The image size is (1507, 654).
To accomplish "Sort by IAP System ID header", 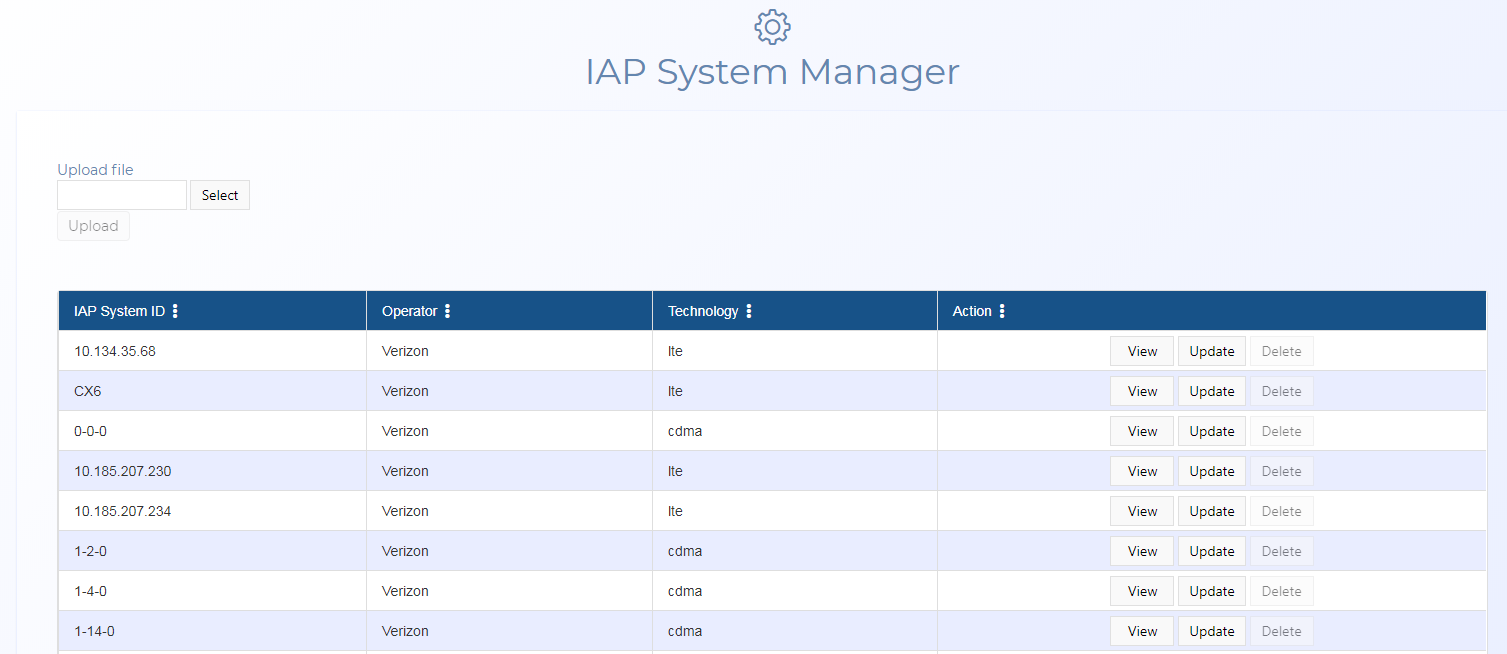I will point(119,311).
